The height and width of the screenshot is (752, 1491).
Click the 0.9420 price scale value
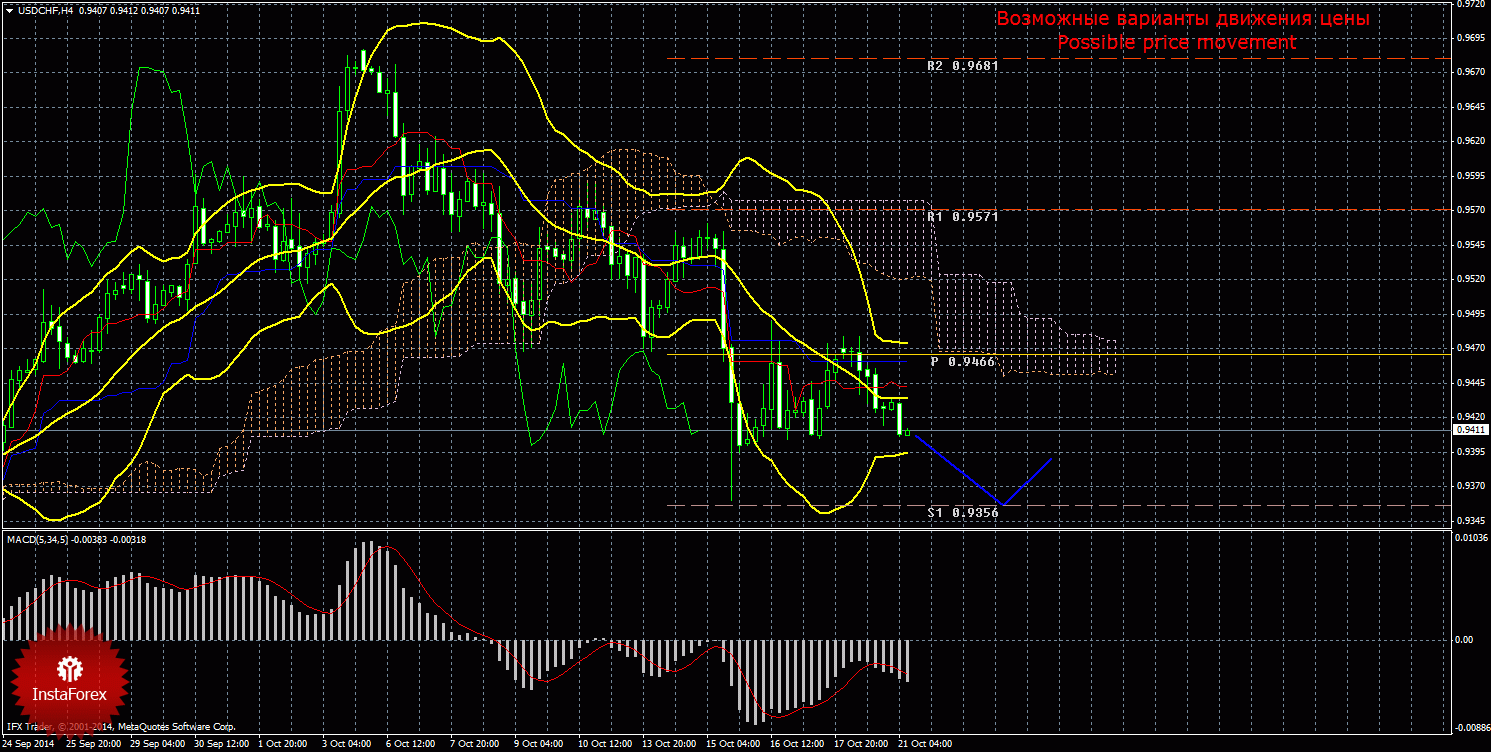pos(1470,417)
